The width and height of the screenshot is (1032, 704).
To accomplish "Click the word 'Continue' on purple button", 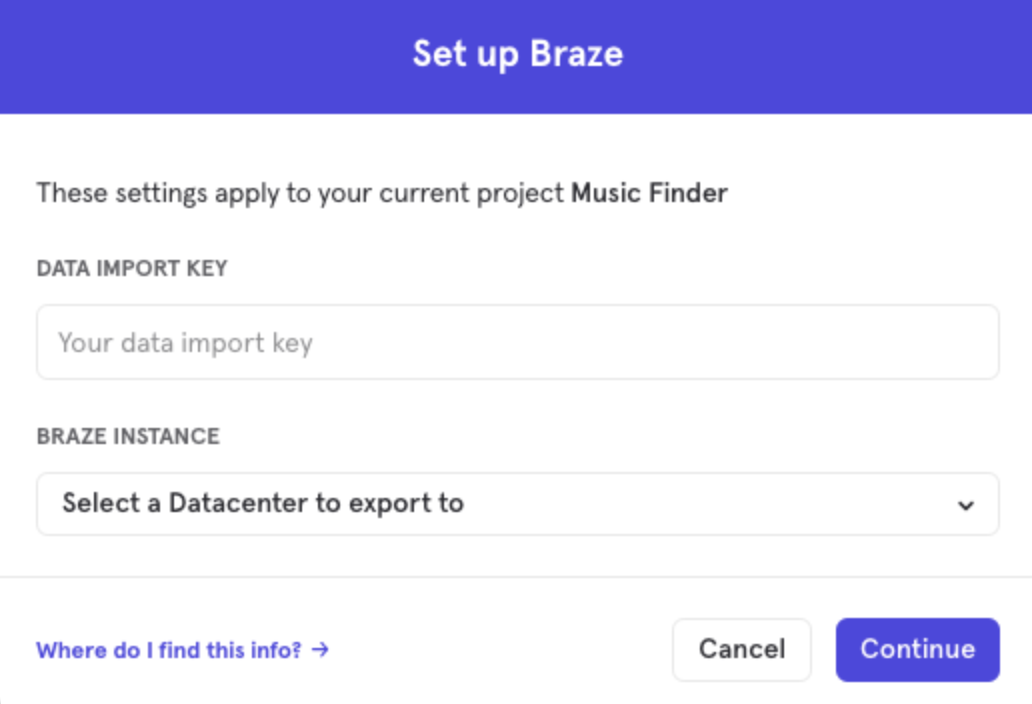I will (917, 649).
